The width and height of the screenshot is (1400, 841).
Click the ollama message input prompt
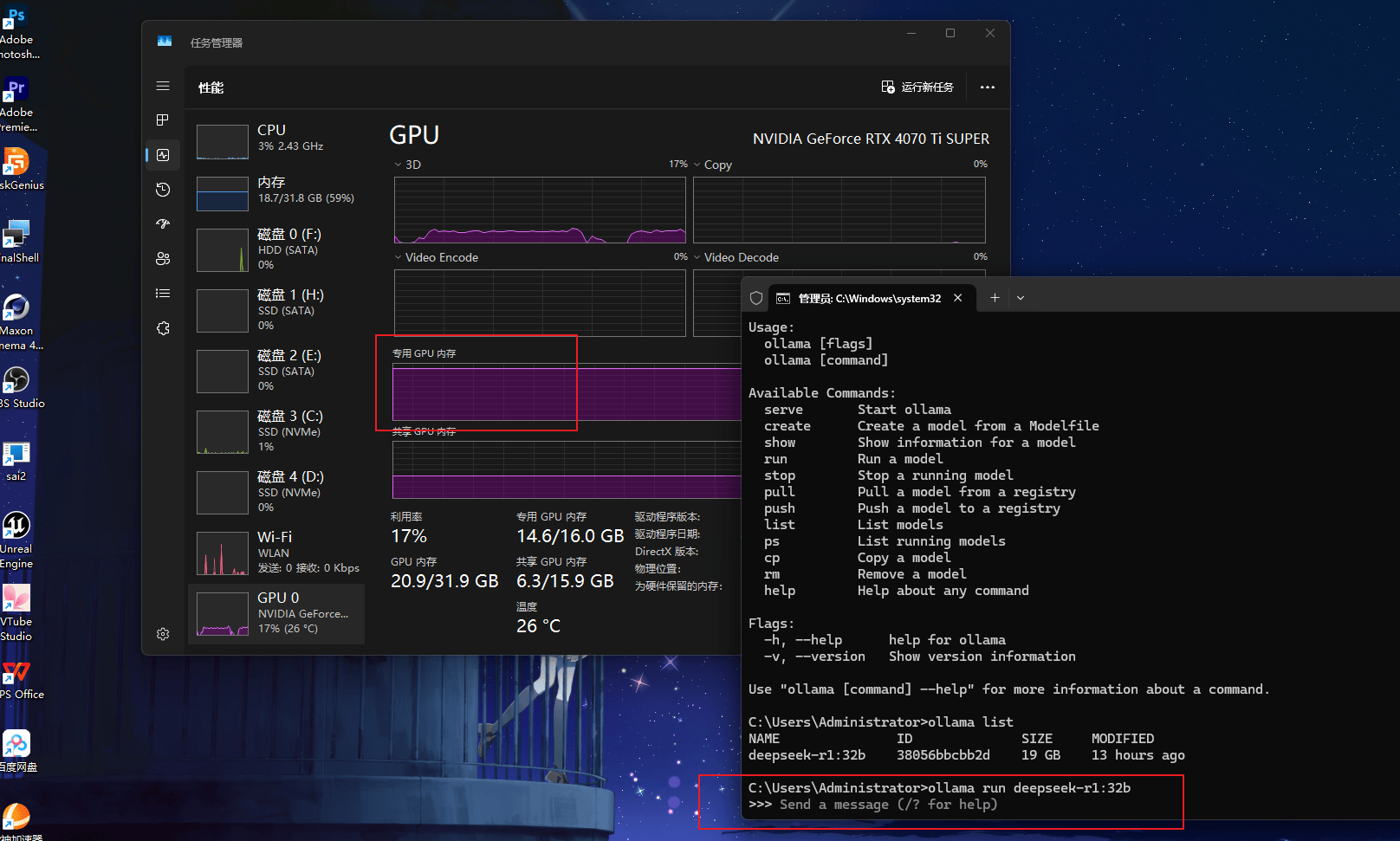click(888, 805)
